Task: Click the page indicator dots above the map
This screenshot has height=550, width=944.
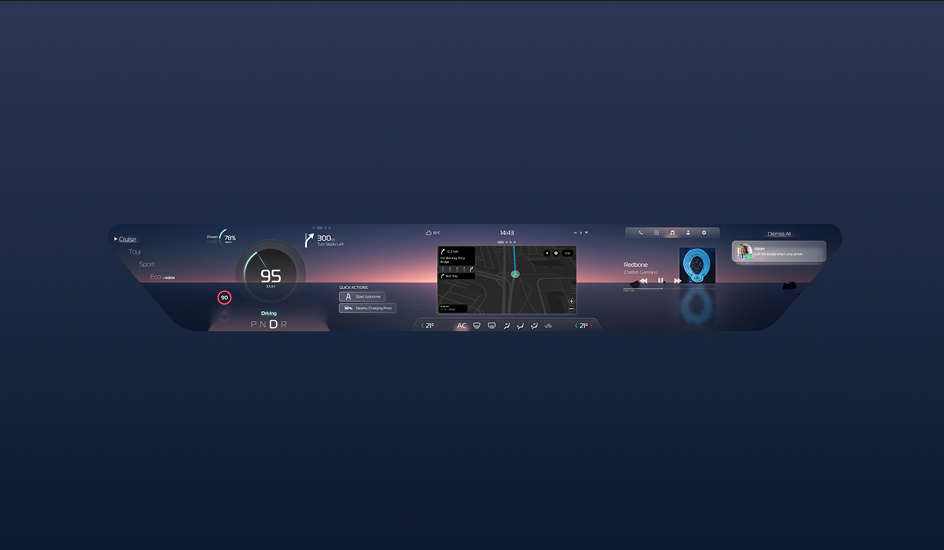Action: coord(507,242)
